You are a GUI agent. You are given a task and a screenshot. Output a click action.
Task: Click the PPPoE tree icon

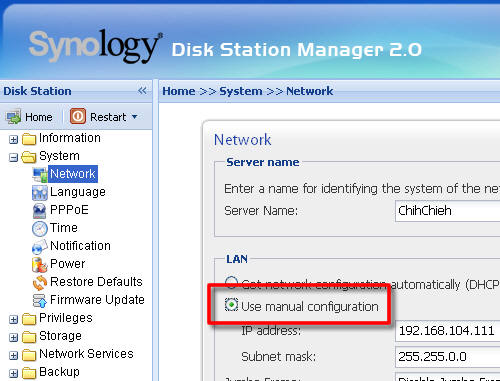click(40, 211)
